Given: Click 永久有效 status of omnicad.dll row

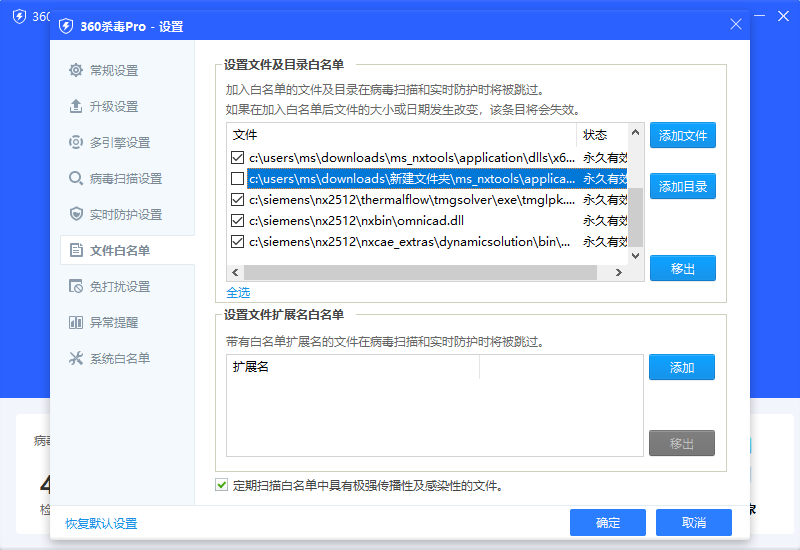Looking at the screenshot, I should pos(605,220).
